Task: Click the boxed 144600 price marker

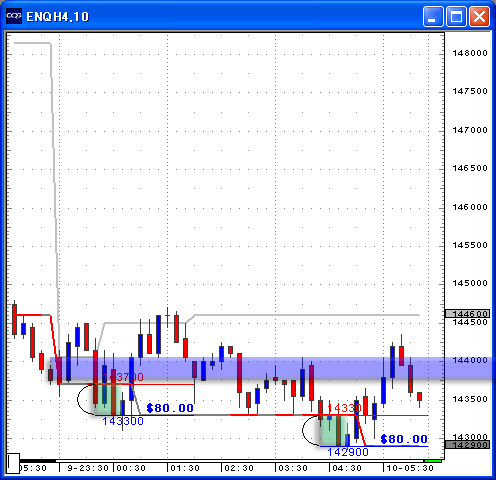Action: [468, 314]
